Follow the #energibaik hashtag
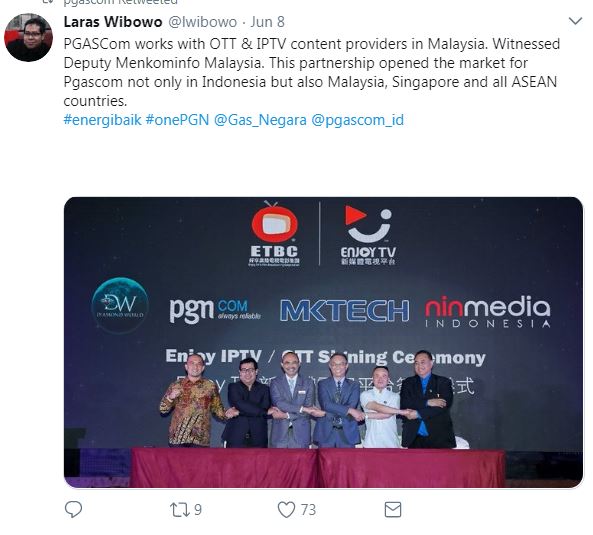The width and height of the screenshot is (593, 535). [x=102, y=120]
